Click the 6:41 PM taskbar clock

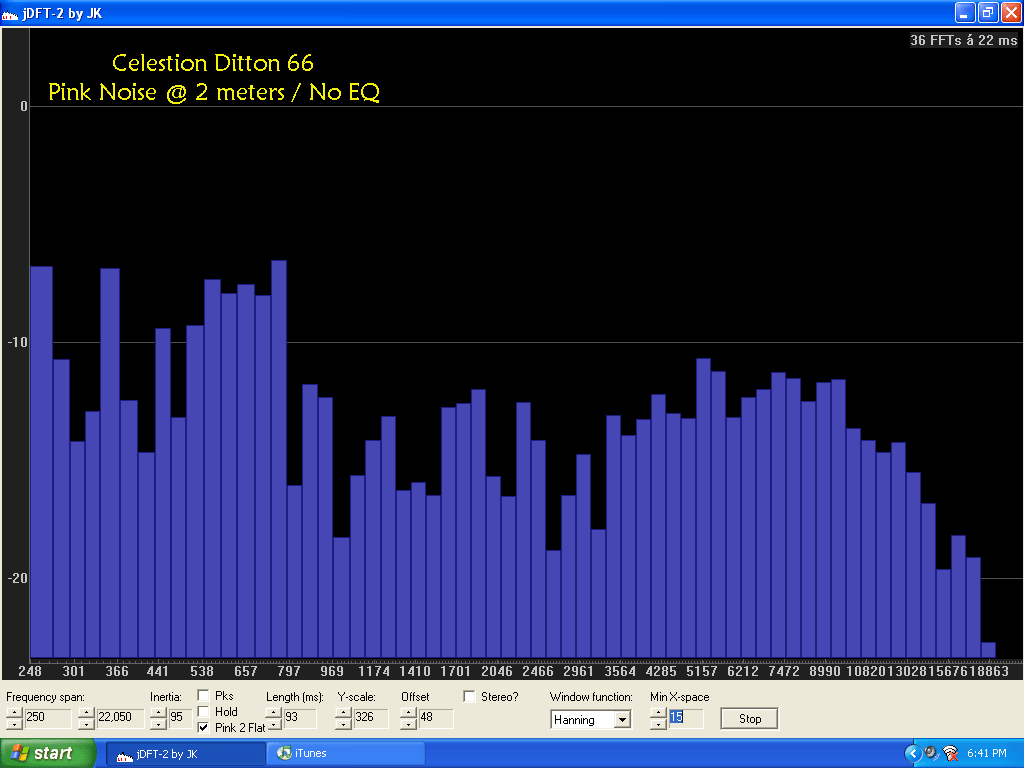coord(987,753)
